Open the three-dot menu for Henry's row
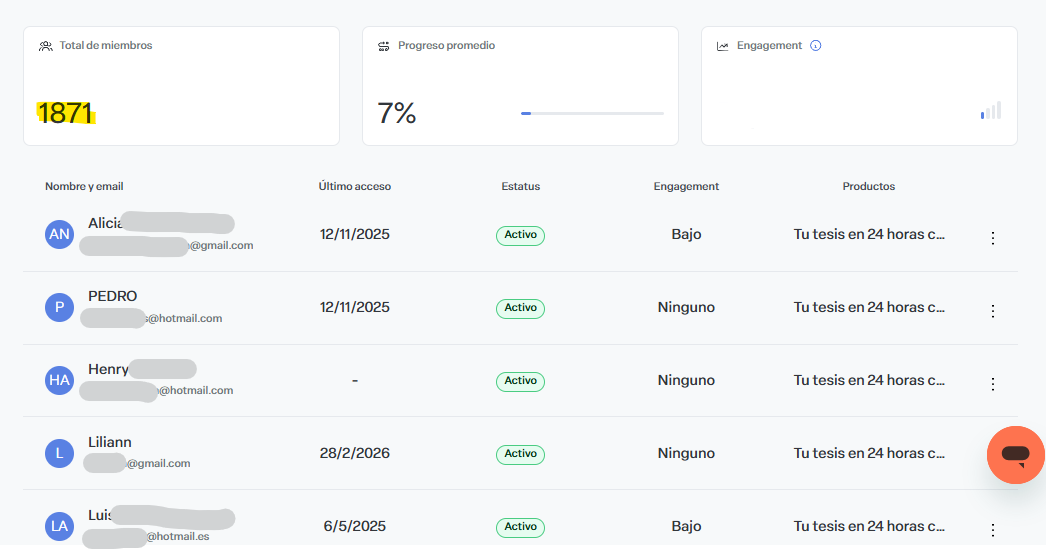The height and width of the screenshot is (550, 1046). 993,384
